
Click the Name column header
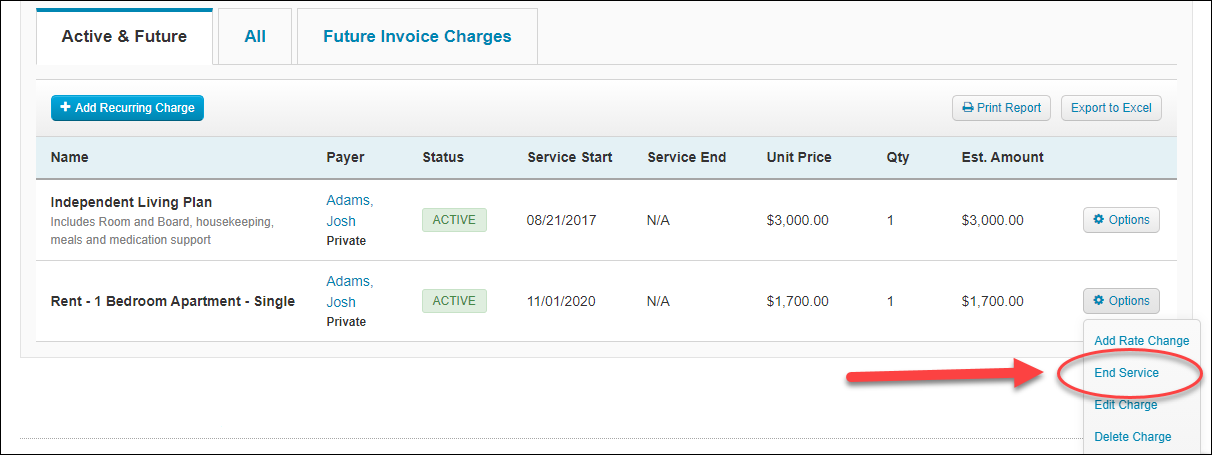point(70,157)
